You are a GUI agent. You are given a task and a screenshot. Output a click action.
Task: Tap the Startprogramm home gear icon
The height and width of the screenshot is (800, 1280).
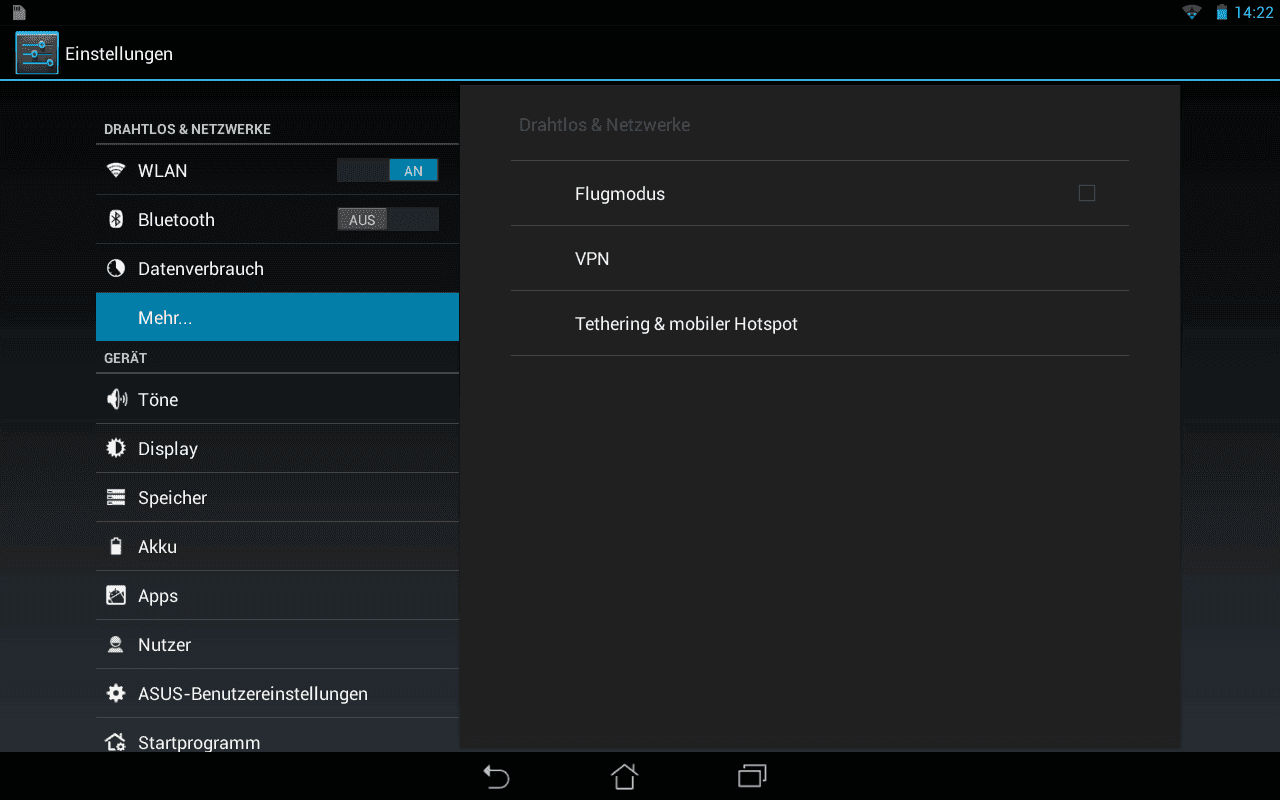point(116,742)
